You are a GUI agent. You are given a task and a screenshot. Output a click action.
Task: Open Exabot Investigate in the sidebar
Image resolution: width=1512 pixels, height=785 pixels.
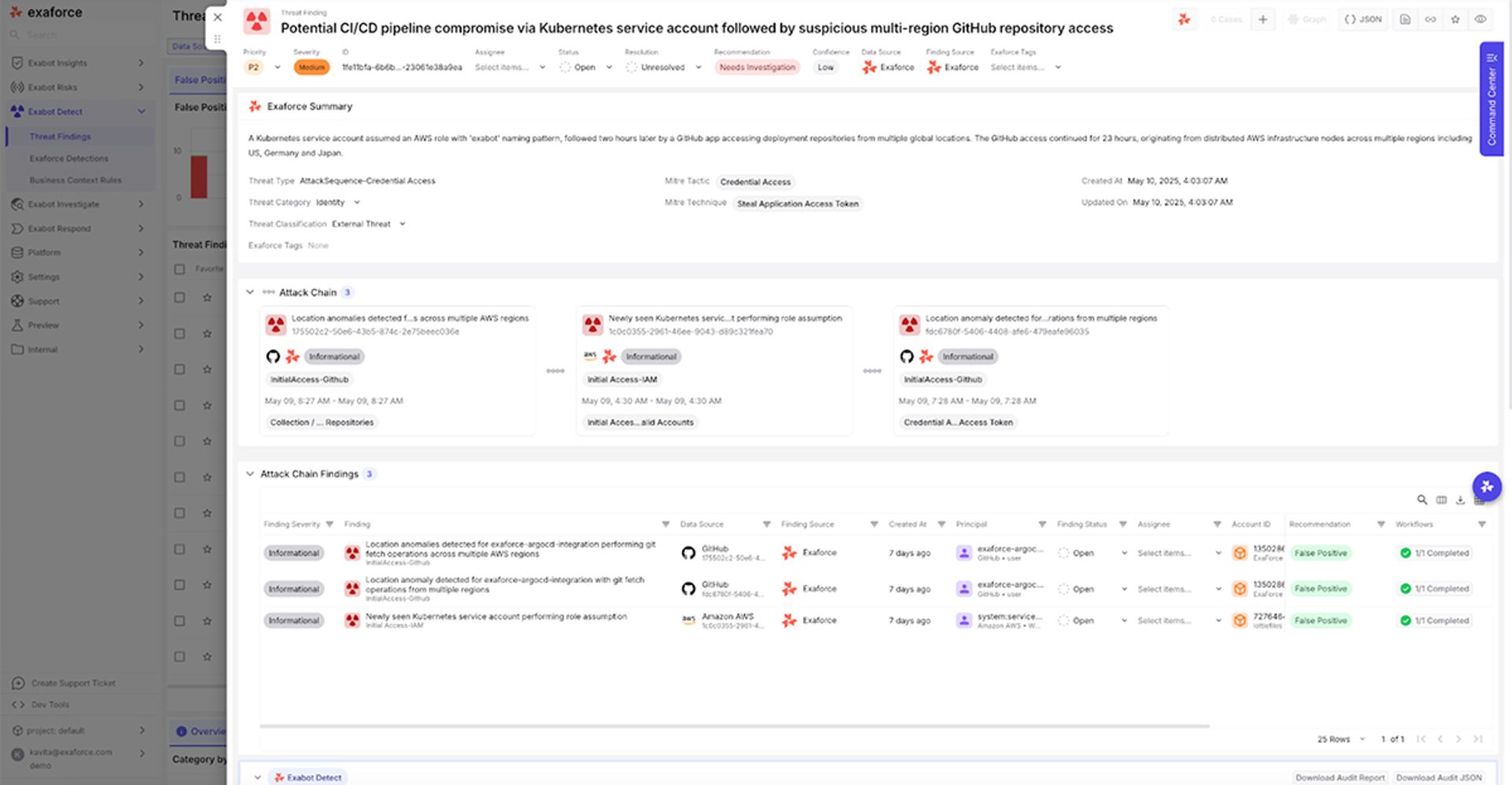coord(78,205)
